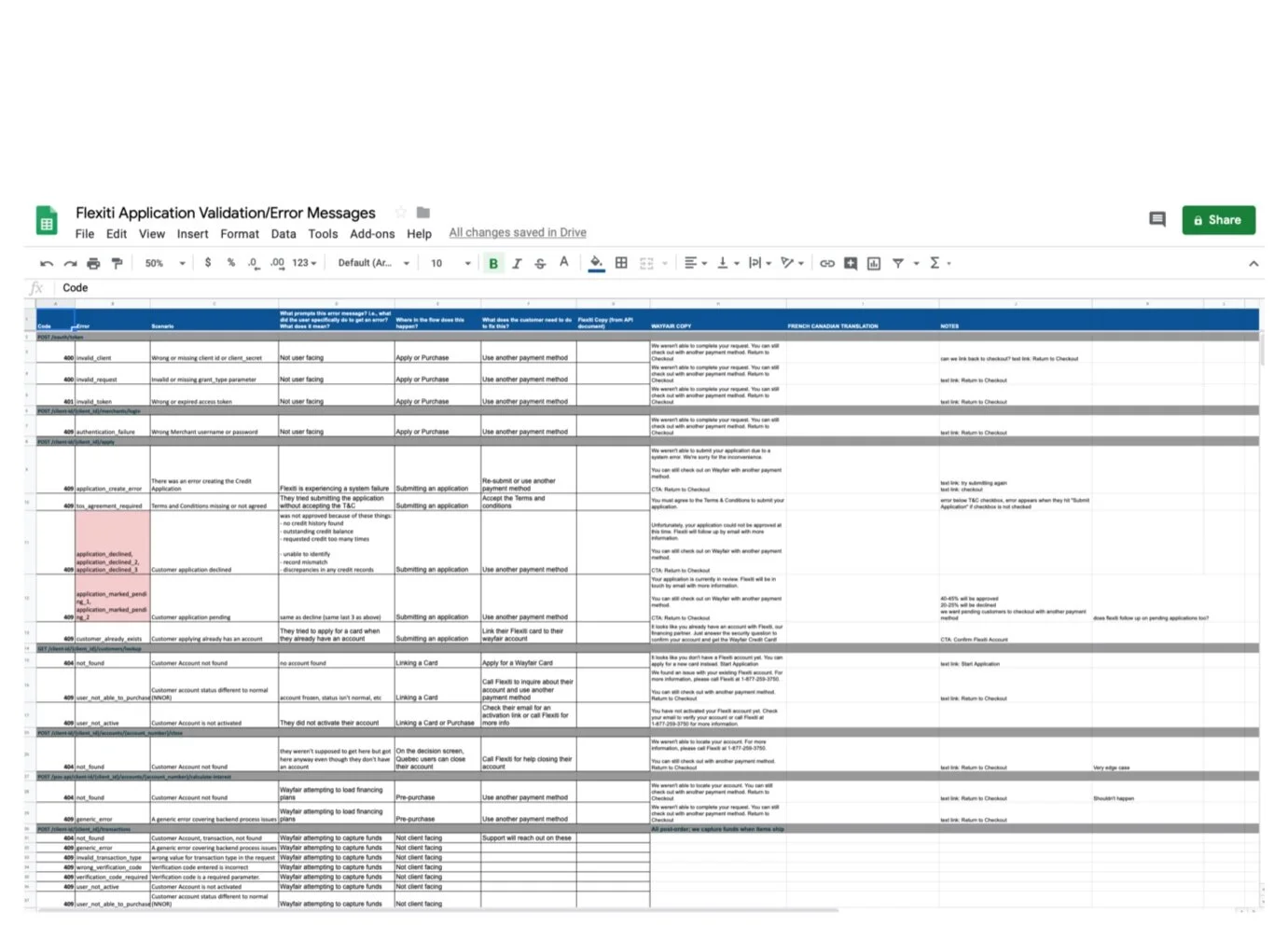The image size is (1288, 940).
Task: Click the document title to rename it
Action: pos(226,214)
